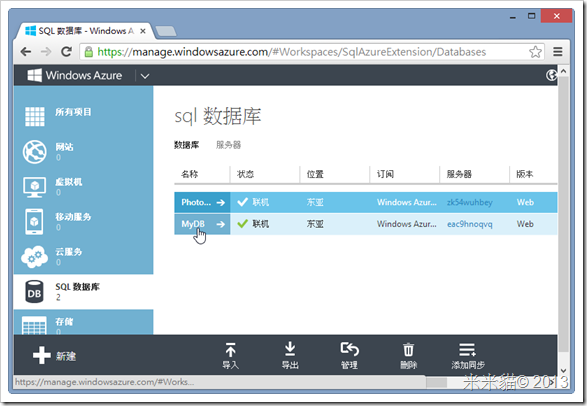Click the vertical scrollbar thumb
587x406 pixels.
[563, 214]
